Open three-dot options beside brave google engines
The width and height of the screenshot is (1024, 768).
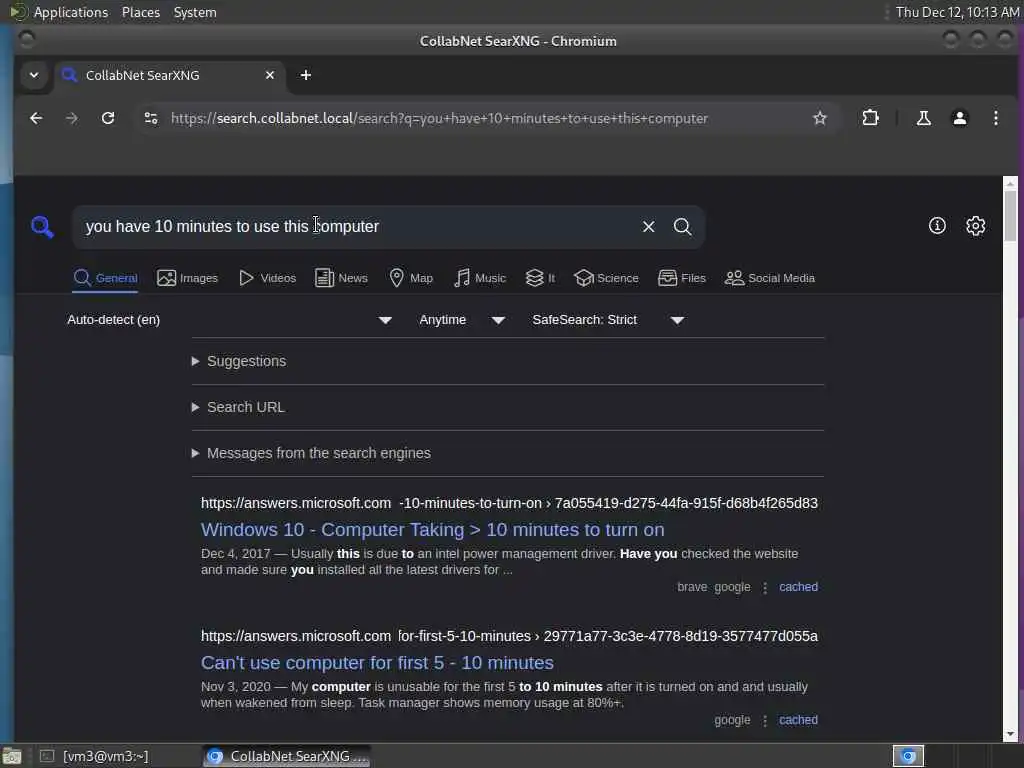[765, 588]
